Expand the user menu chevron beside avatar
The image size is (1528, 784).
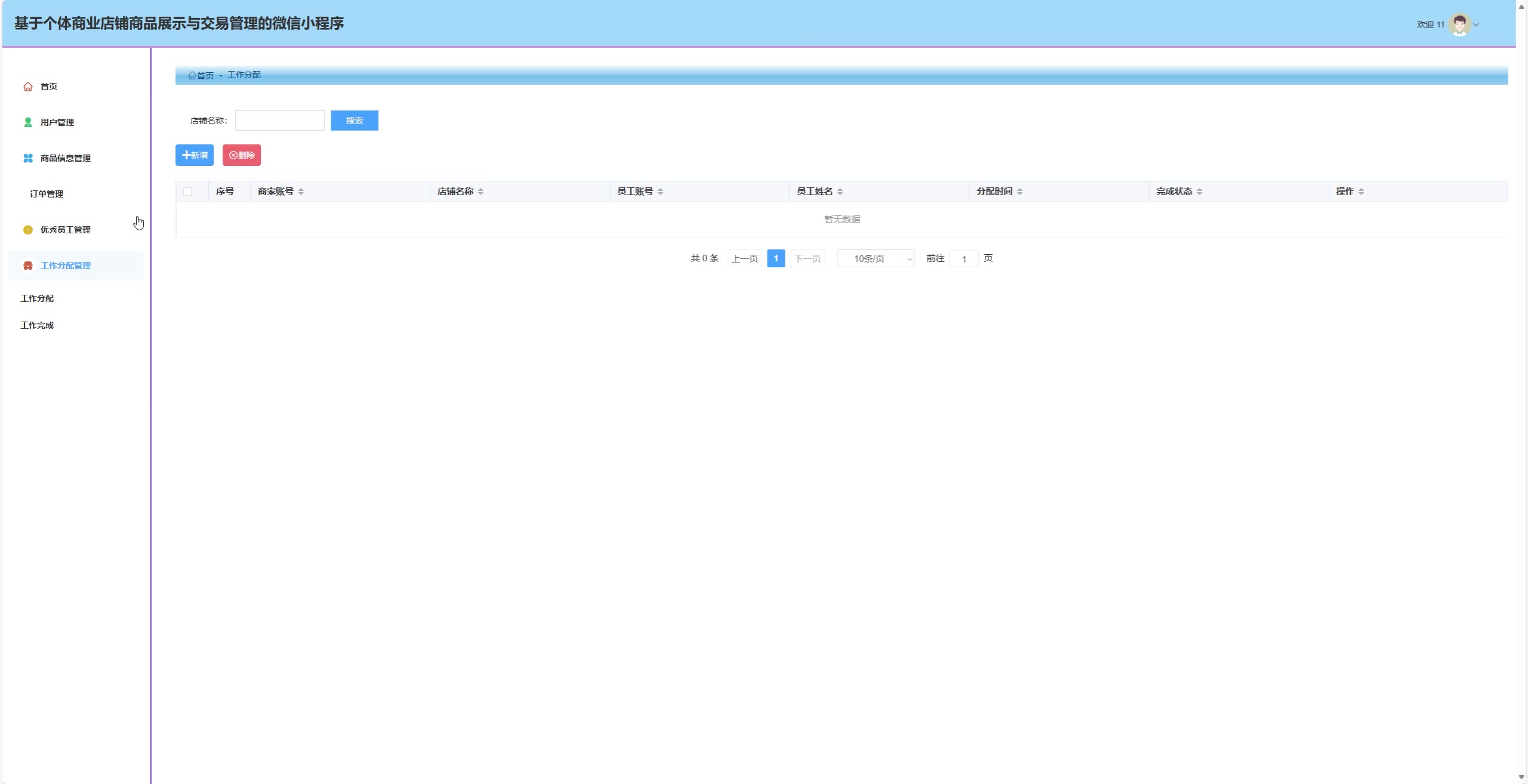click(x=1476, y=24)
